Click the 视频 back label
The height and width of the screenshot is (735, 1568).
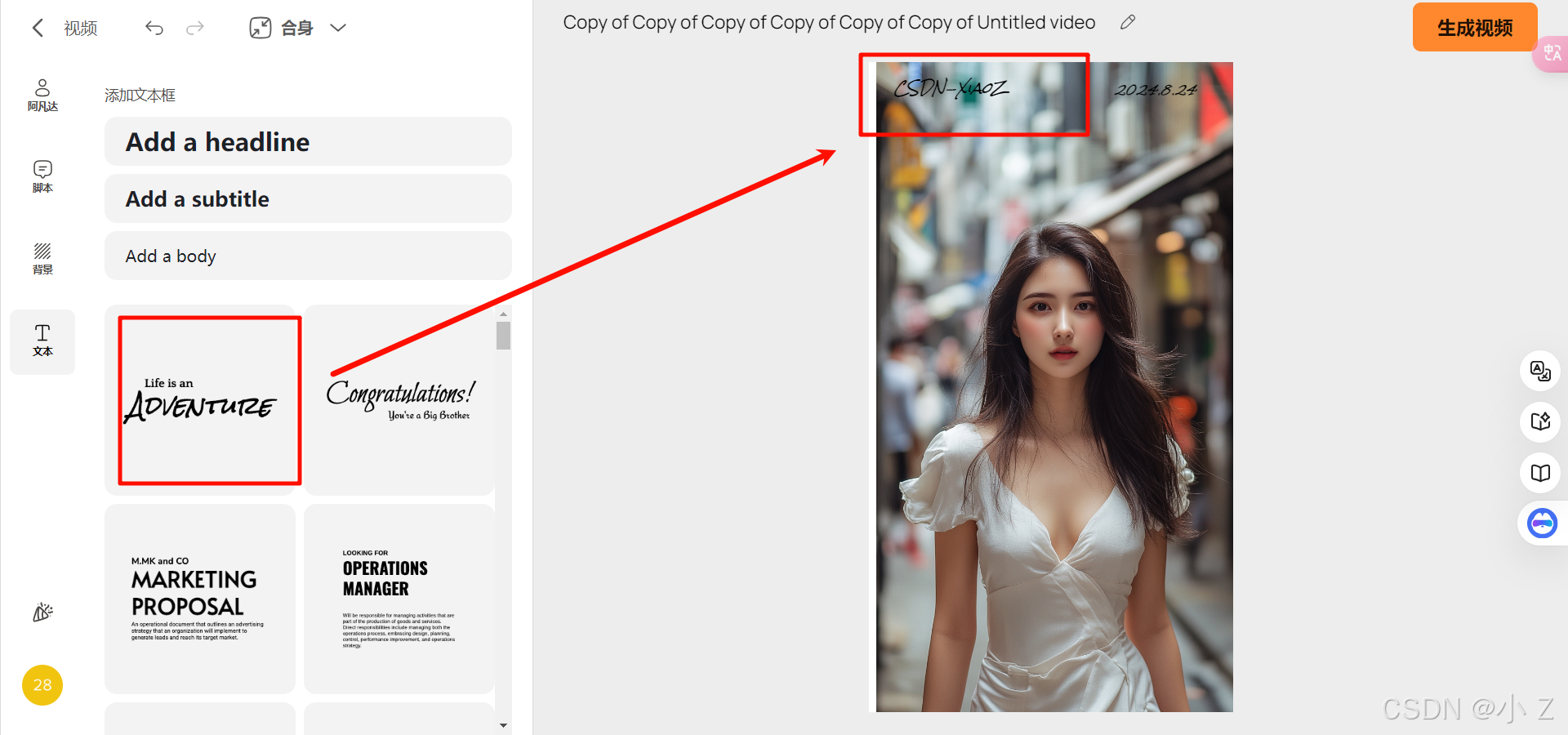(81, 28)
